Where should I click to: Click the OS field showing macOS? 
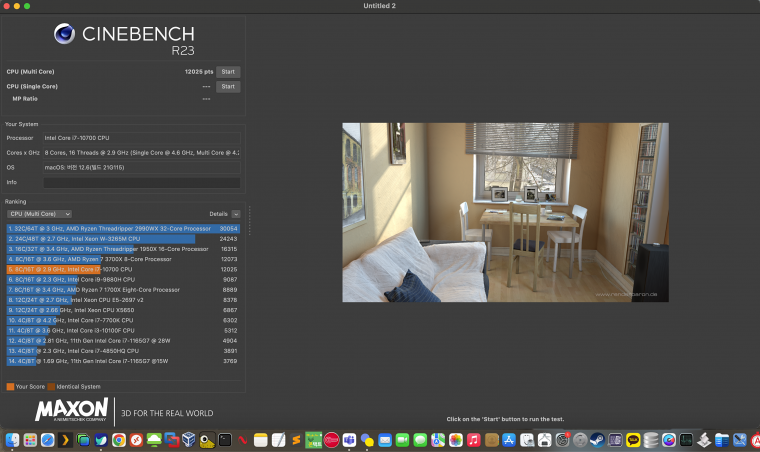[142, 168]
